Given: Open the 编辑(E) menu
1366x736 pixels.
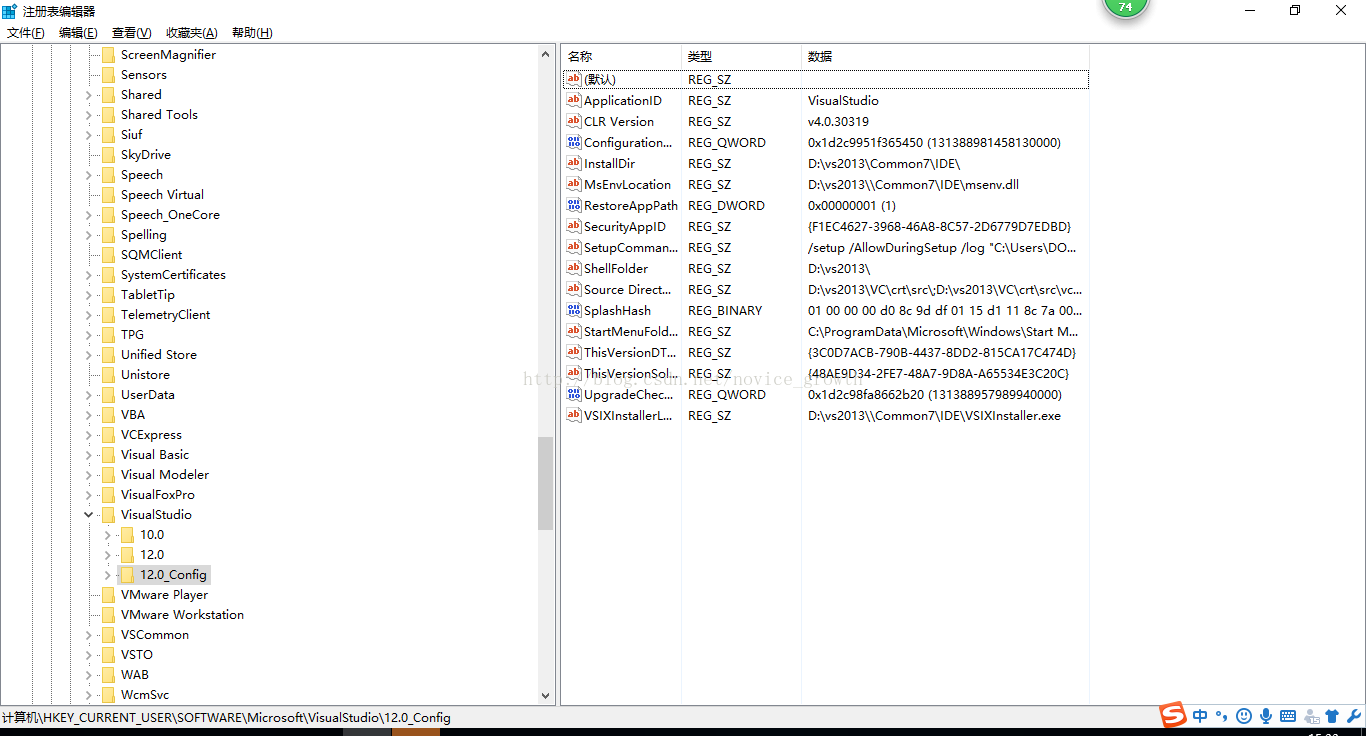Looking at the screenshot, I should (78, 33).
